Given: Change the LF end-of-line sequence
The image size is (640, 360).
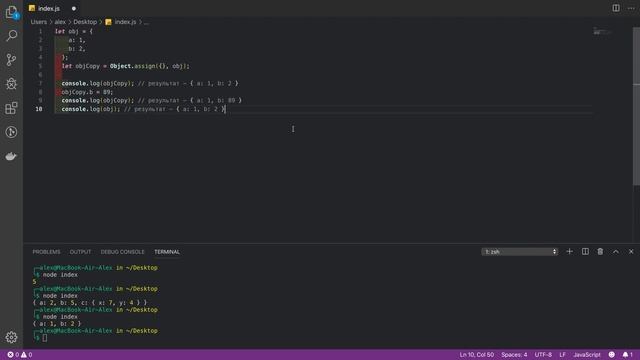Looking at the screenshot, I should pos(562,355).
